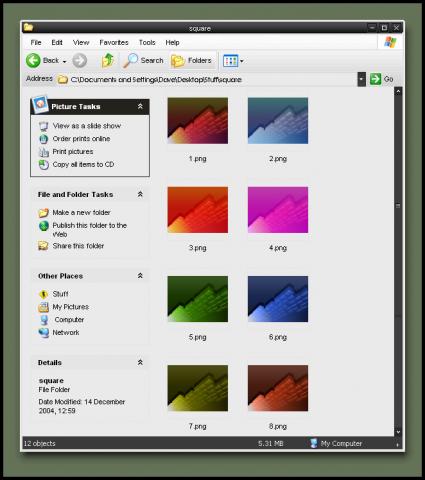Click Make a new folder link

81,212
